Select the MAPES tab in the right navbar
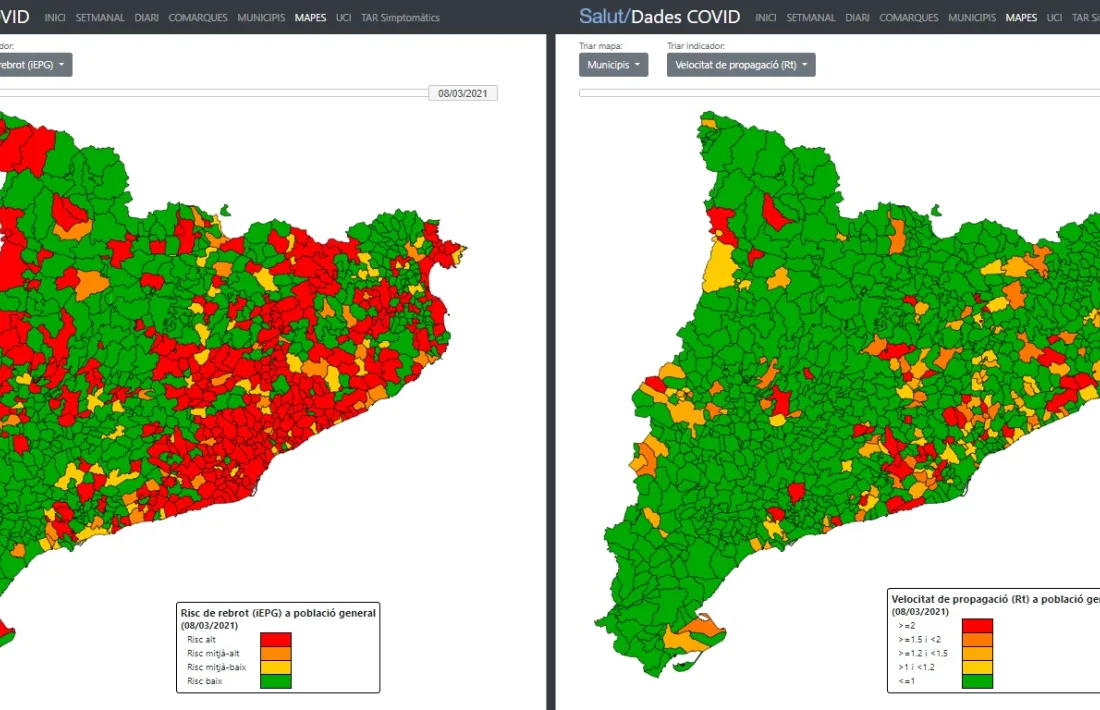1100x710 pixels. coord(1021,17)
